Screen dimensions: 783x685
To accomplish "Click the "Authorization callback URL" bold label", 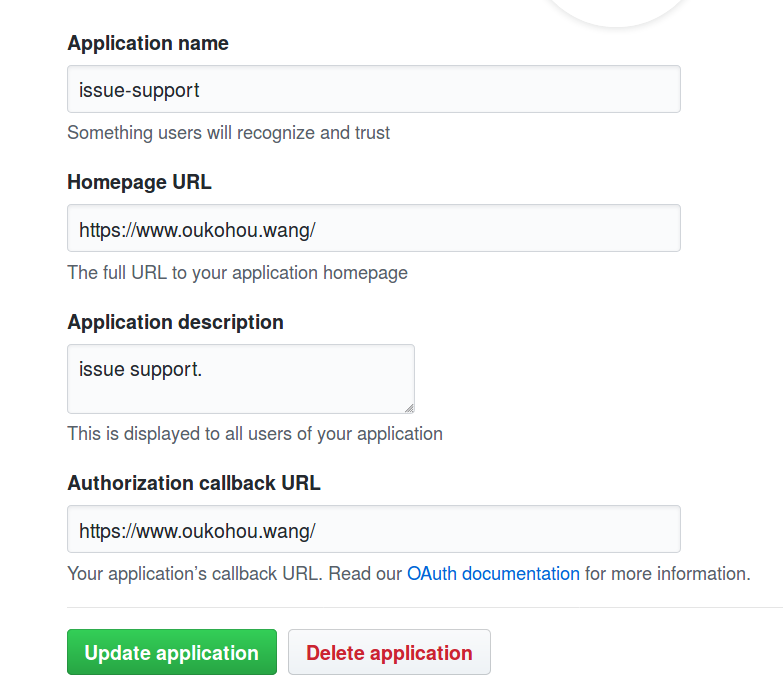I will click(194, 483).
